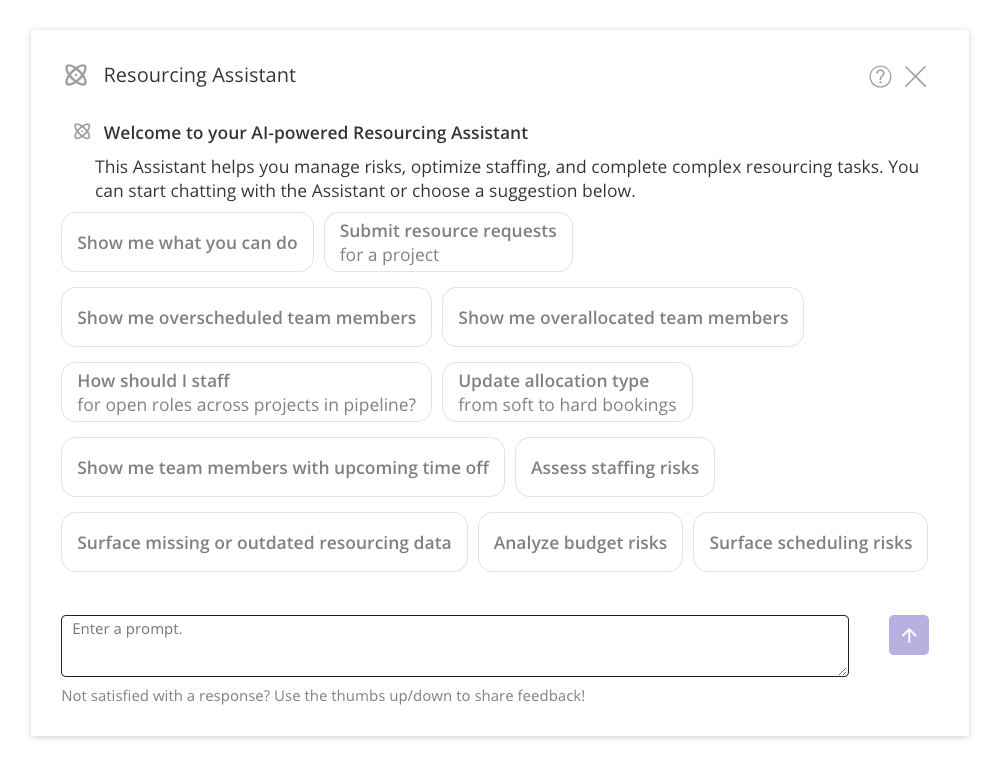Click the thumbs feedback hint text
999x768 pixels.
(x=323, y=695)
